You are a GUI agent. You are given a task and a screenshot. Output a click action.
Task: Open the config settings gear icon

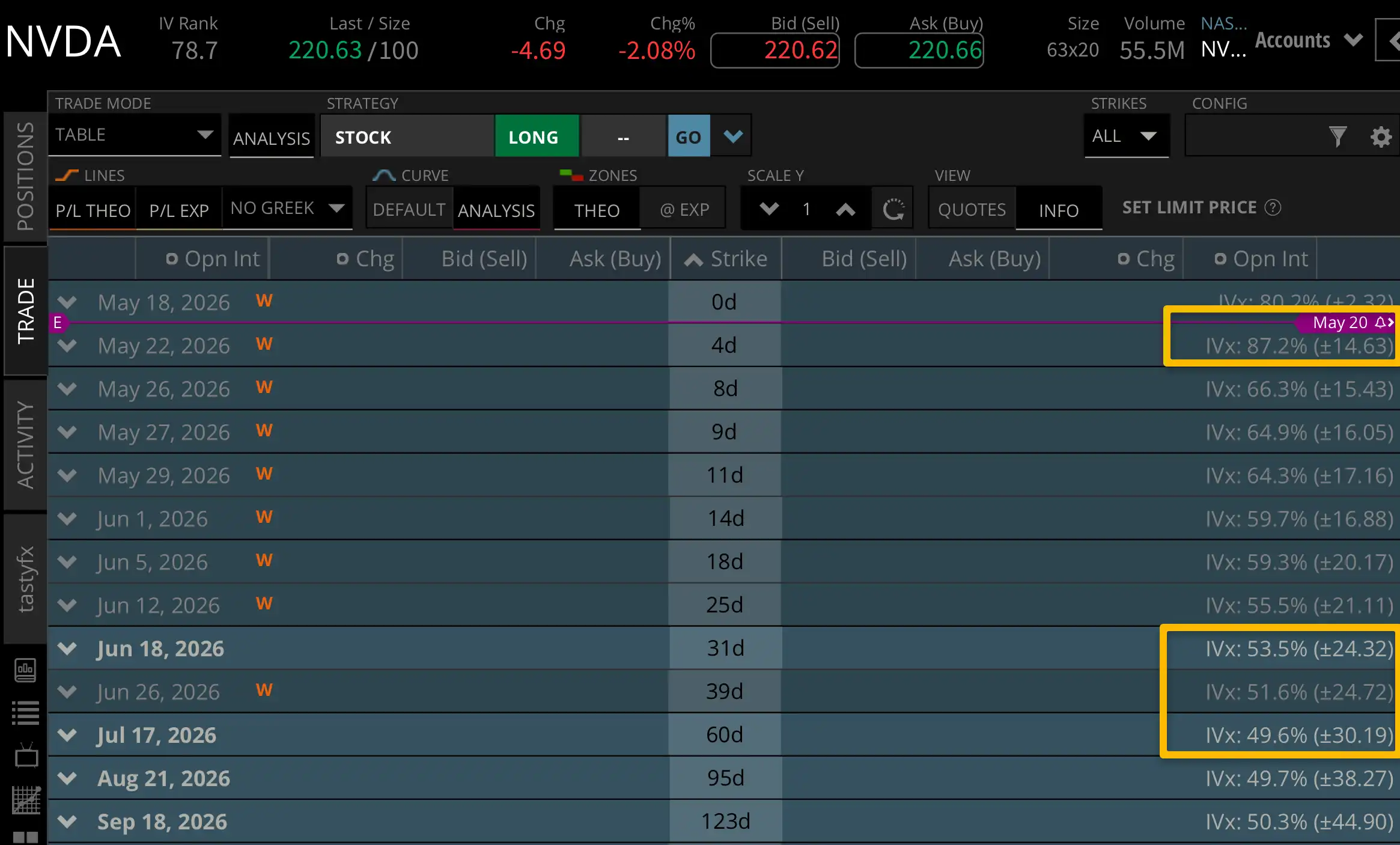1381,136
